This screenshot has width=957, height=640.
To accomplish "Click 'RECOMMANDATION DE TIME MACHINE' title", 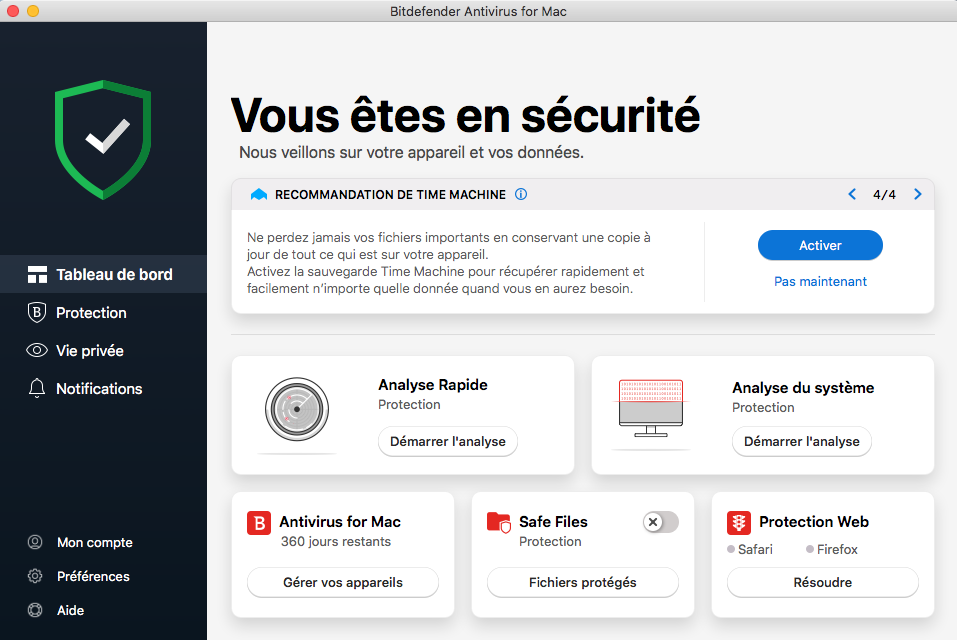I will [x=390, y=195].
